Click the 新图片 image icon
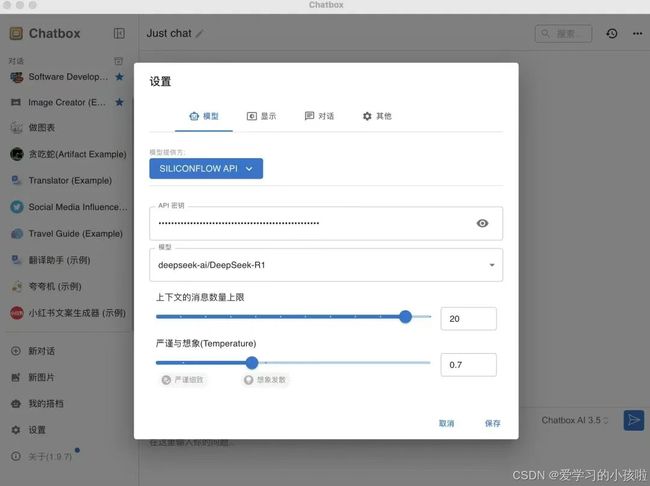The height and width of the screenshot is (486, 650). (16, 377)
